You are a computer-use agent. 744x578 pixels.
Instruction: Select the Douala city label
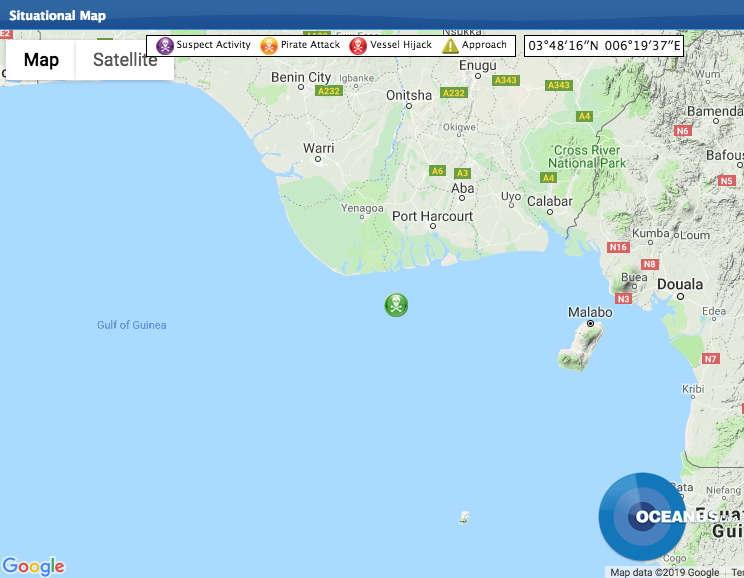coord(680,284)
